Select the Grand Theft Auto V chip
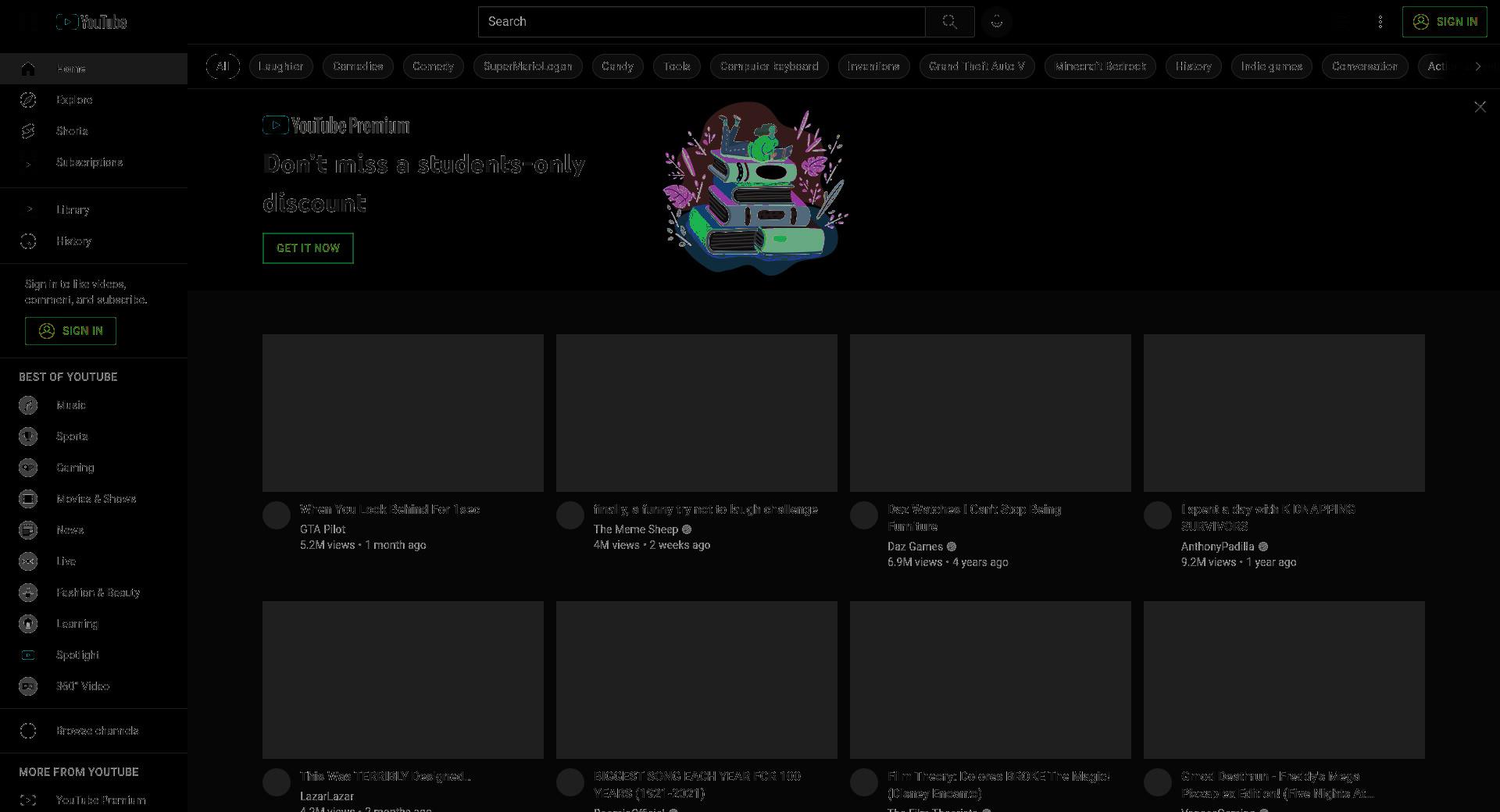The height and width of the screenshot is (812, 1500). 977,66
